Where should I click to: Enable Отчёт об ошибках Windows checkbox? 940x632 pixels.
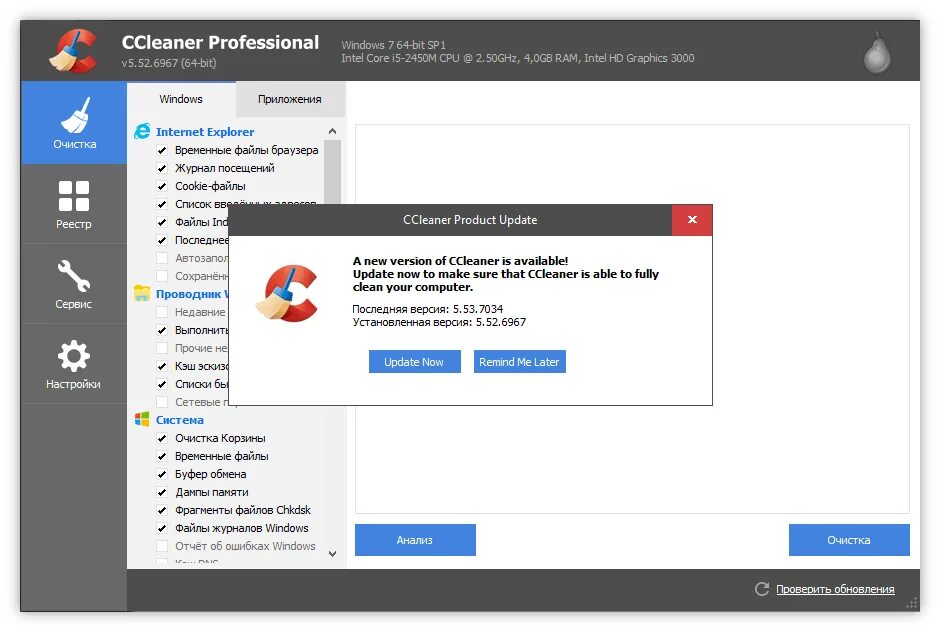[x=162, y=546]
